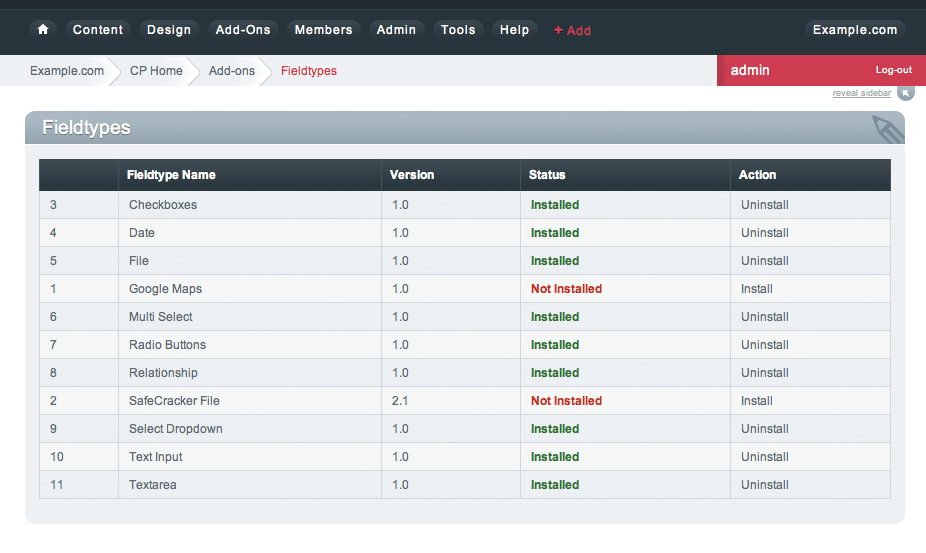926x553 pixels.
Task: Click the Version column header
Action: 451,175
